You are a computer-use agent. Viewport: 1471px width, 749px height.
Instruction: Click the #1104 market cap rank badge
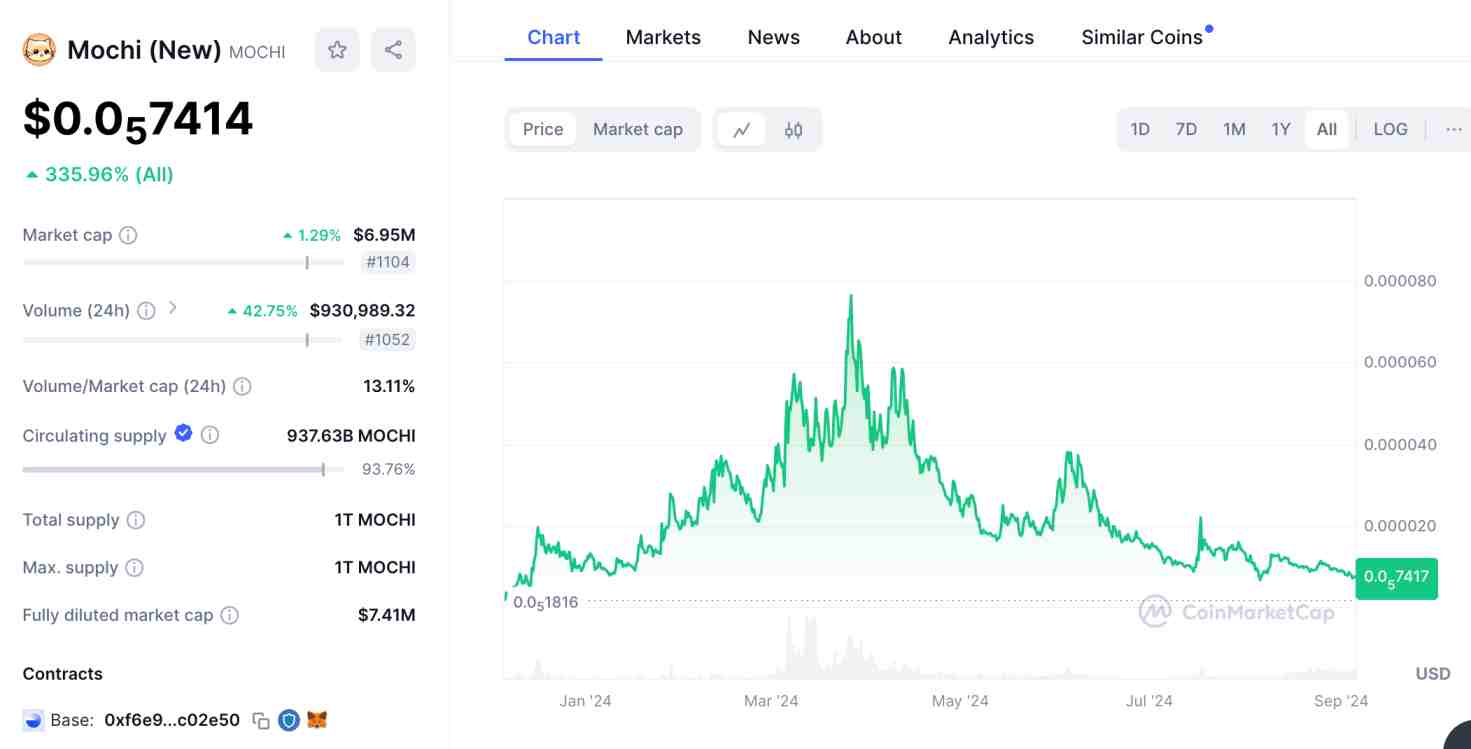pyautogui.click(x=387, y=263)
